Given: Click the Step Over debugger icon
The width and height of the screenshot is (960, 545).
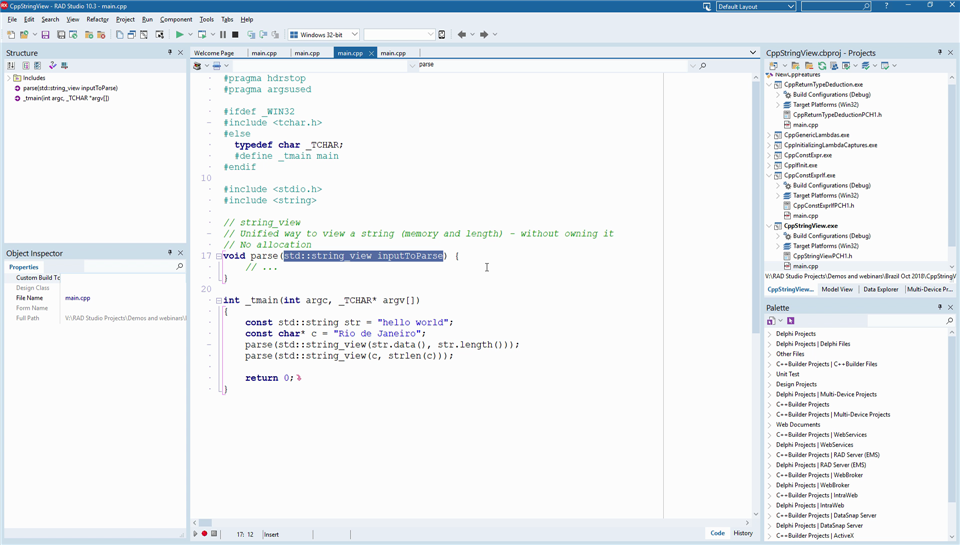Looking at the screenshot, I should (x=263, y=35).
